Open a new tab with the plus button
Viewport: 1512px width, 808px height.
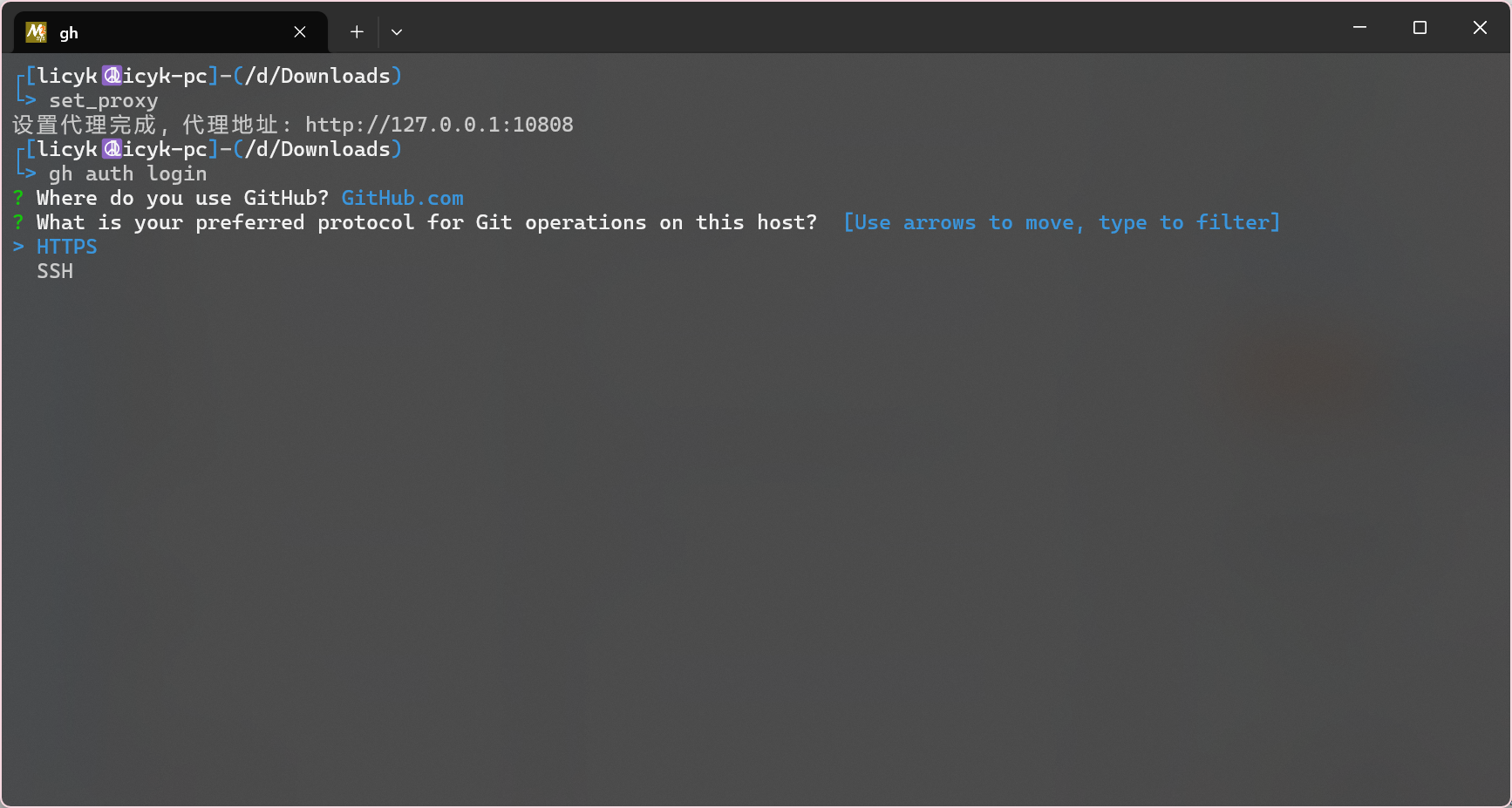pos(357,32)
